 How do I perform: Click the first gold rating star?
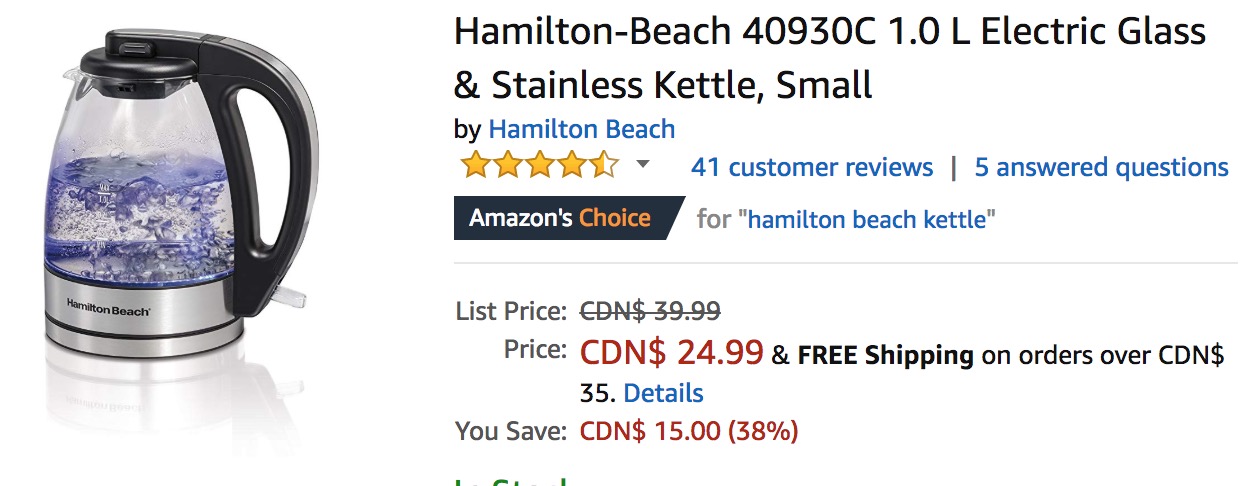(476, 166)
